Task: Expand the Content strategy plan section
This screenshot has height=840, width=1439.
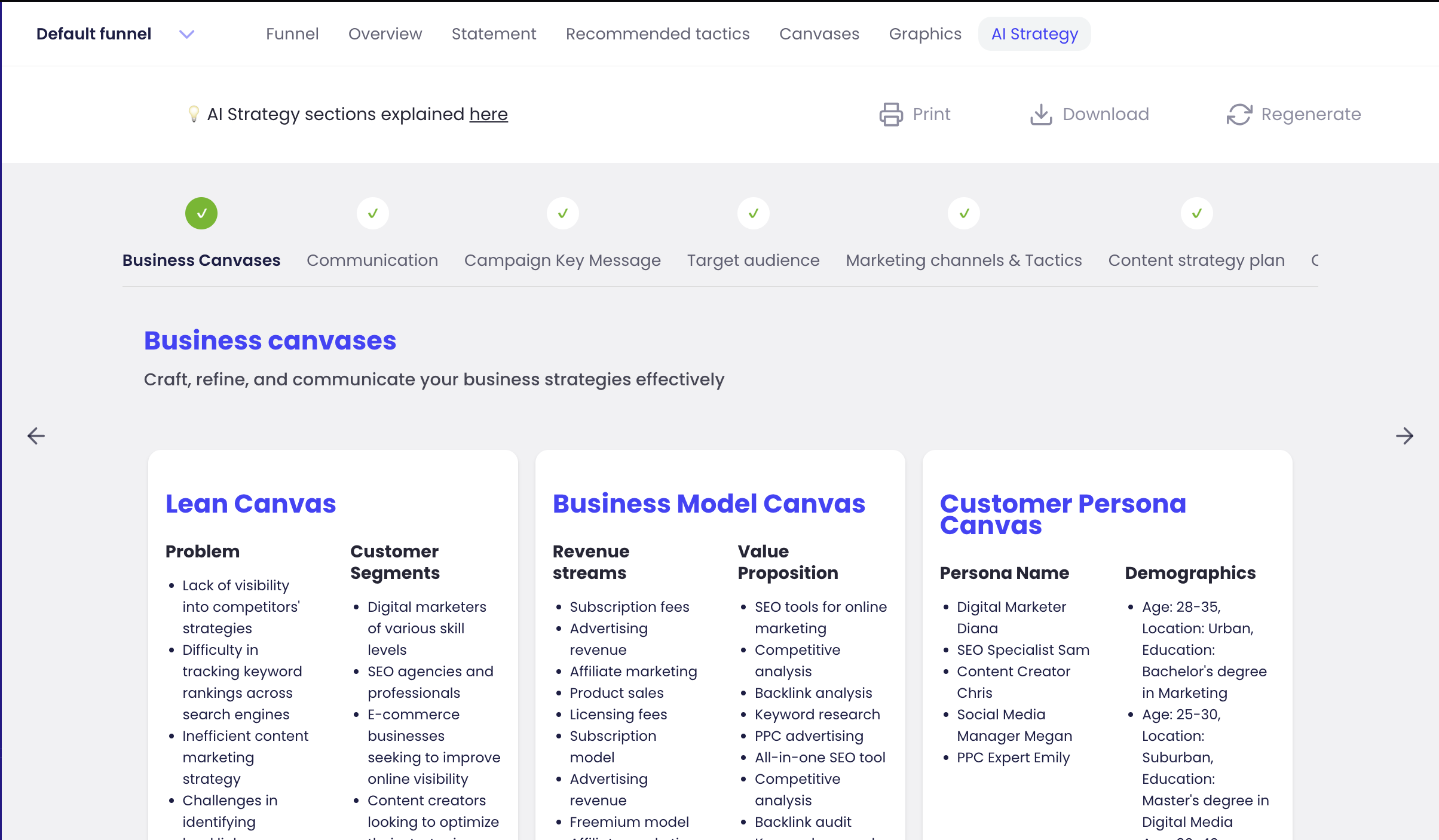Action: point(1196,259)
